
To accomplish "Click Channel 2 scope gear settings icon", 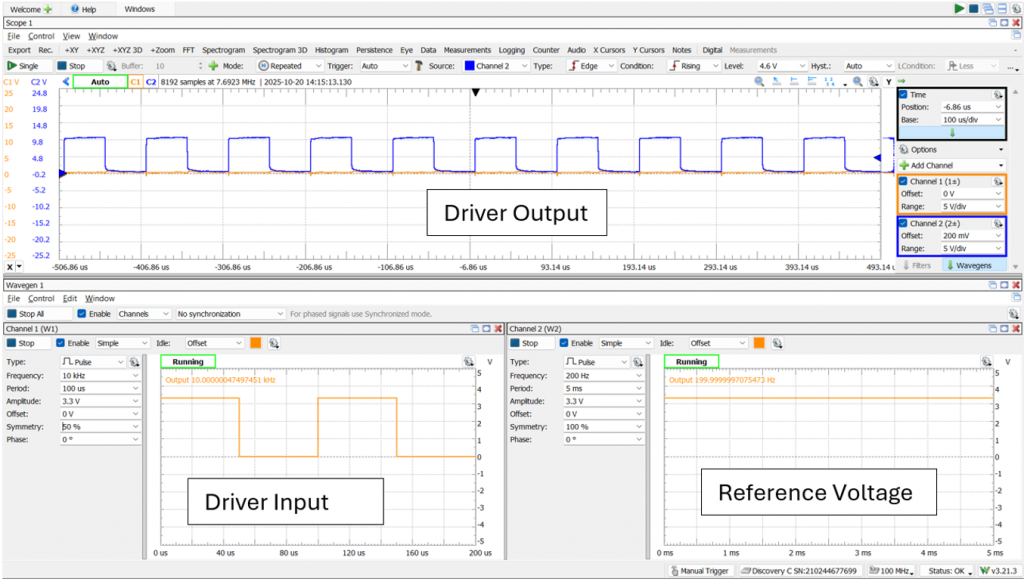I will [x=998, y=223].
